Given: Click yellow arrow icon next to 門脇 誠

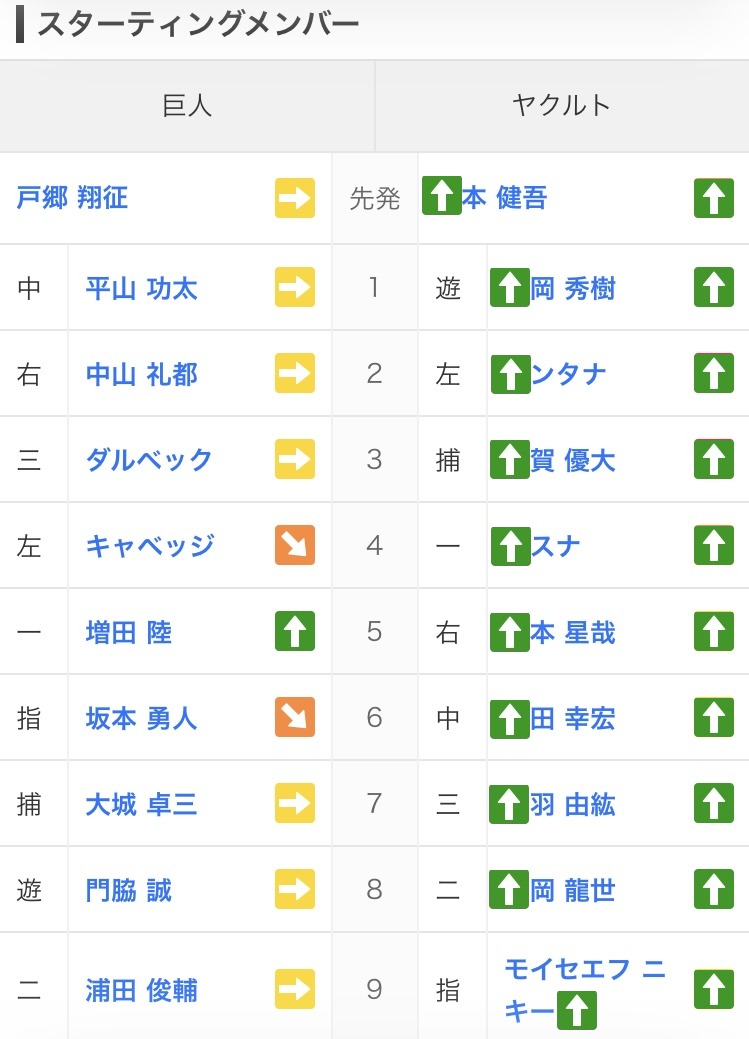Looking at the screenshot, I should [295, 889].
